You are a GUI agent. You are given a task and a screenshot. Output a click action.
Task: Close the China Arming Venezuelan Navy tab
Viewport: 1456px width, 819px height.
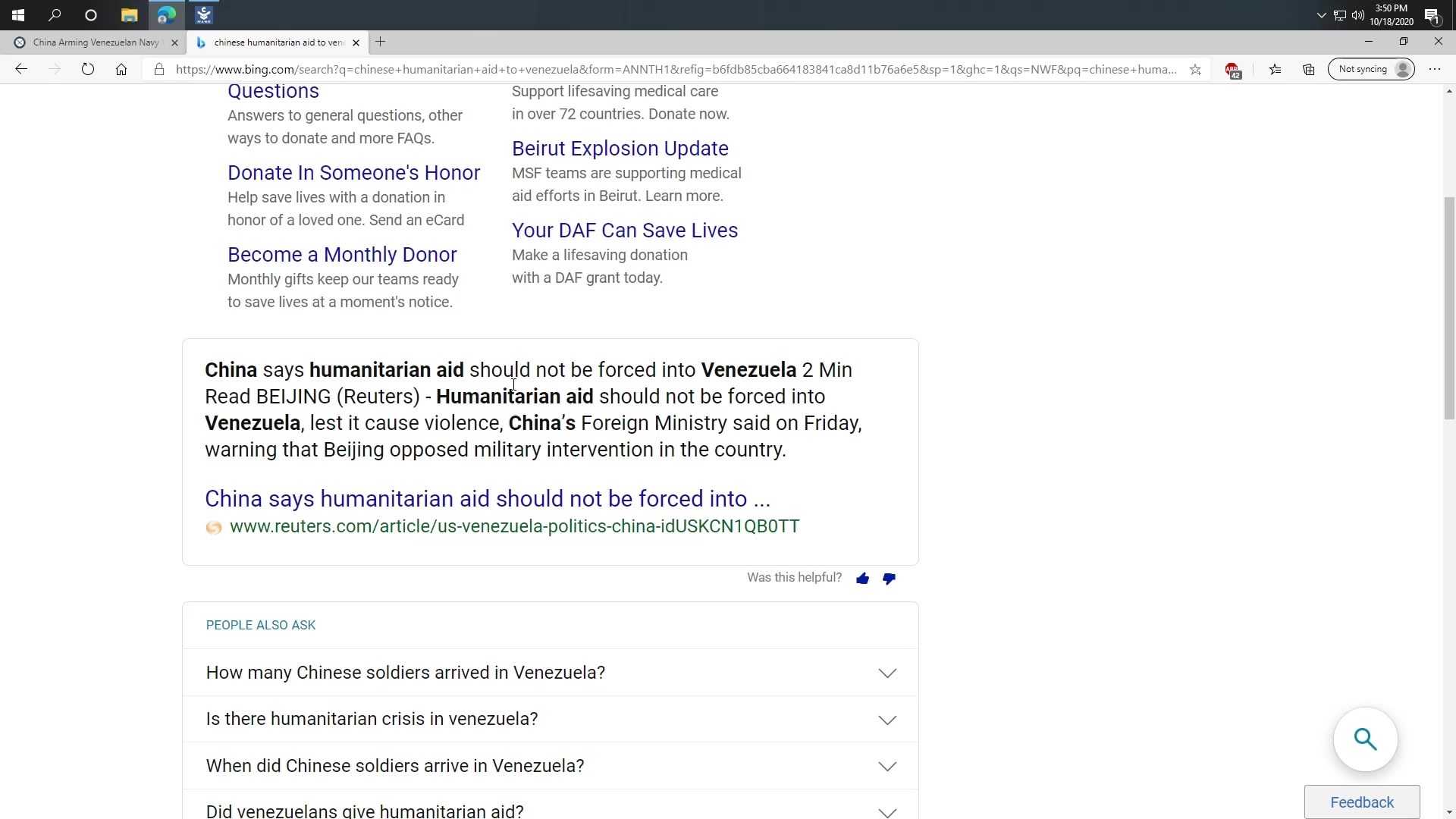[174, 42]
